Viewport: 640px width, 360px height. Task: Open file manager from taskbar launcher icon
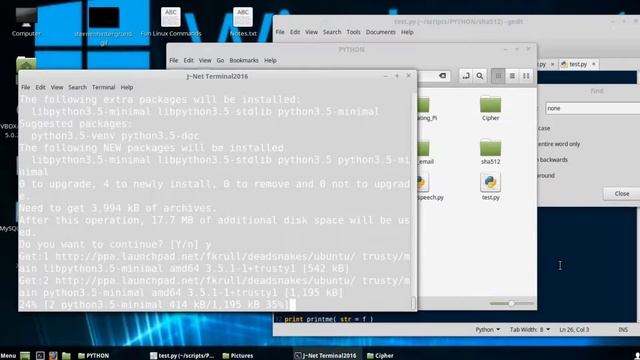(x=66, y=356)
